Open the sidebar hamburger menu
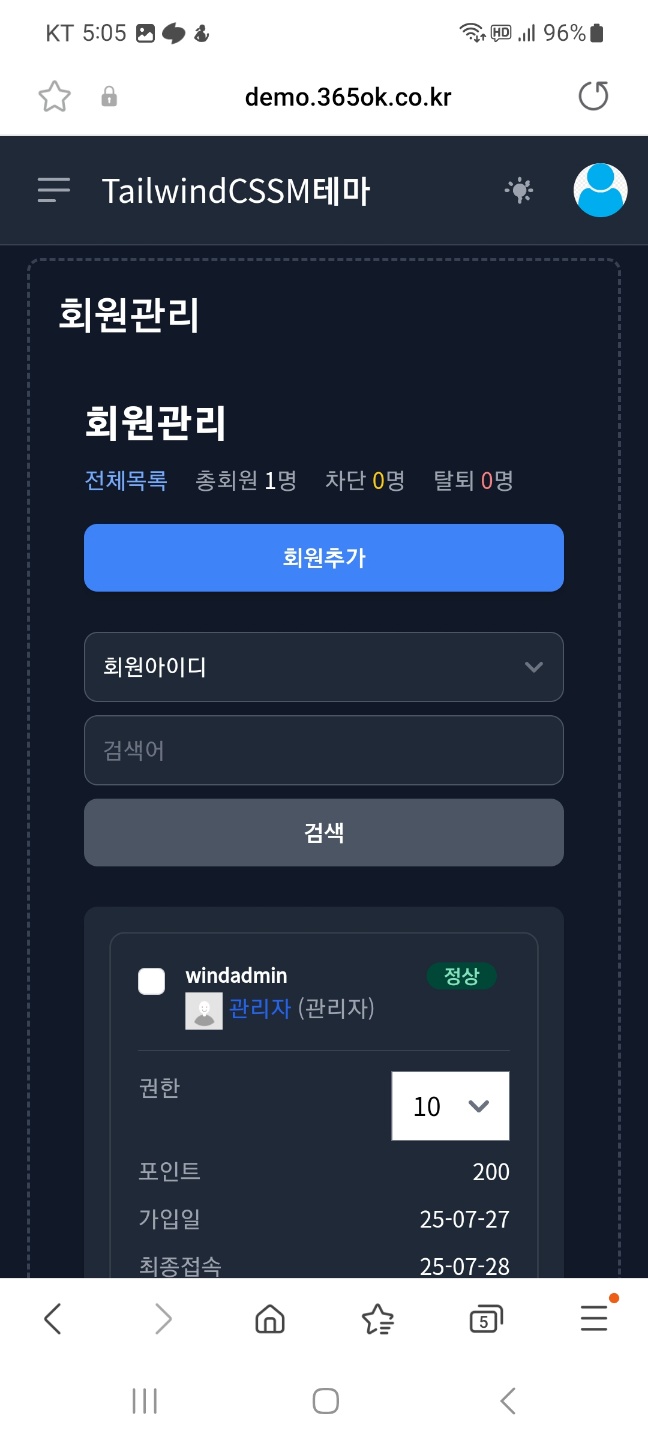648x1440 pixels. [x=54, y=190]
